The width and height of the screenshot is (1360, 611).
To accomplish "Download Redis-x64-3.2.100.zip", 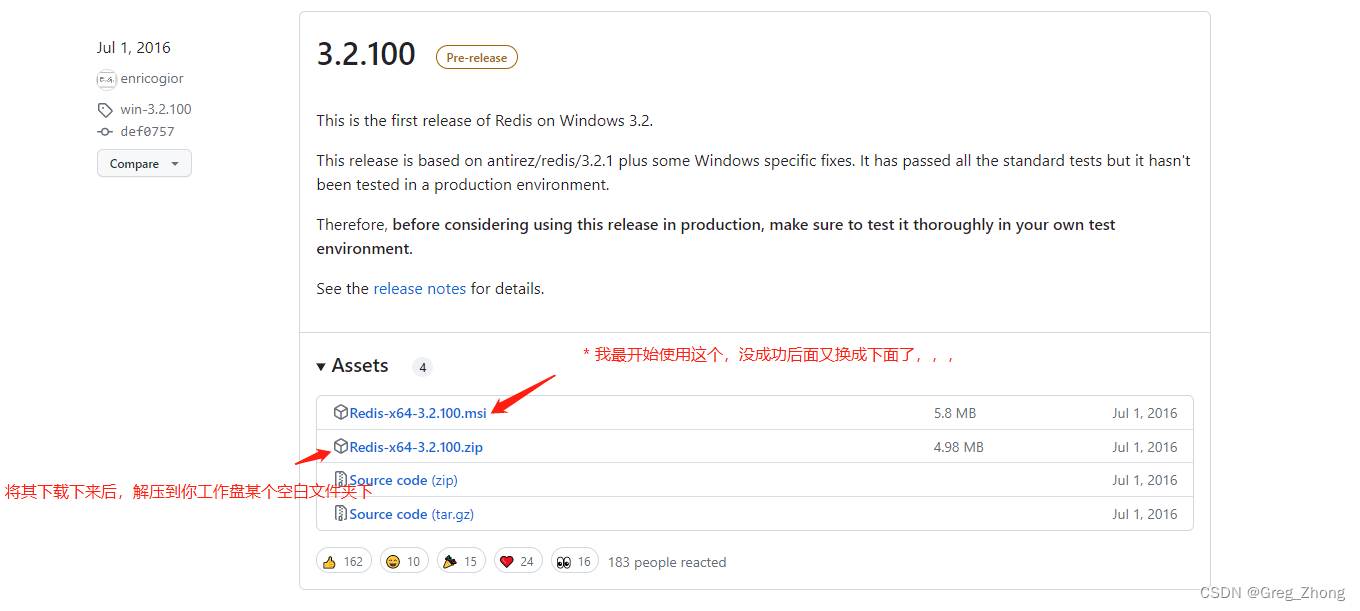I will click(416, 447).
